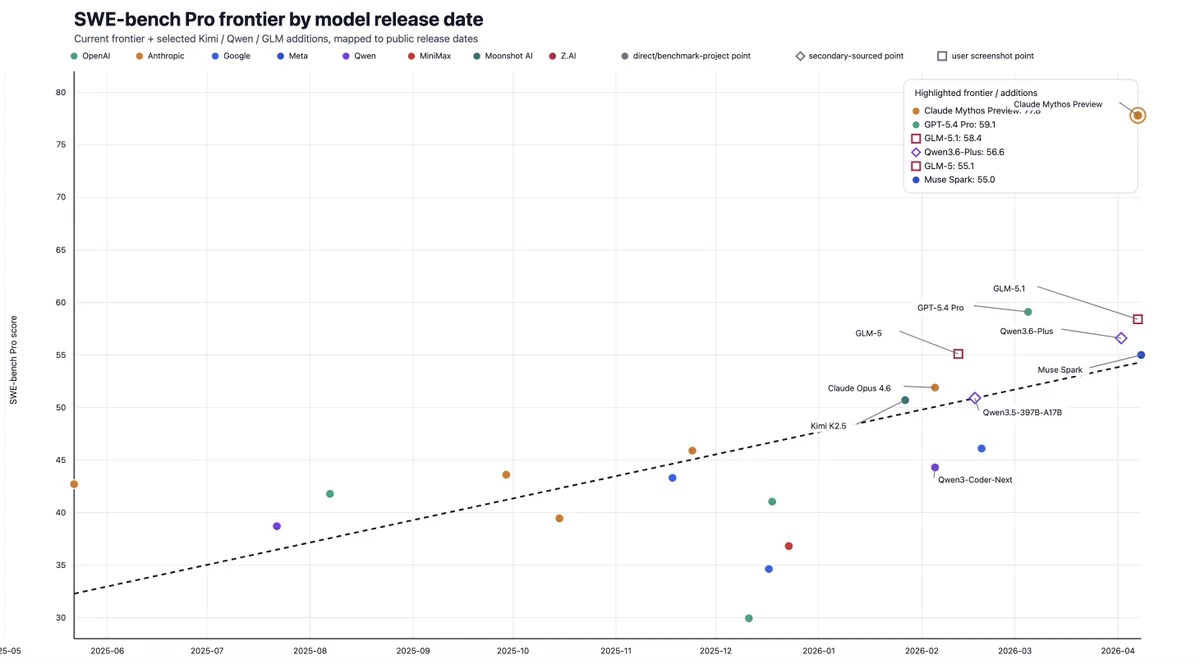The image size is (1200, 664).
Task: Click the blue data point near score 35
Action: coord(768,569)
